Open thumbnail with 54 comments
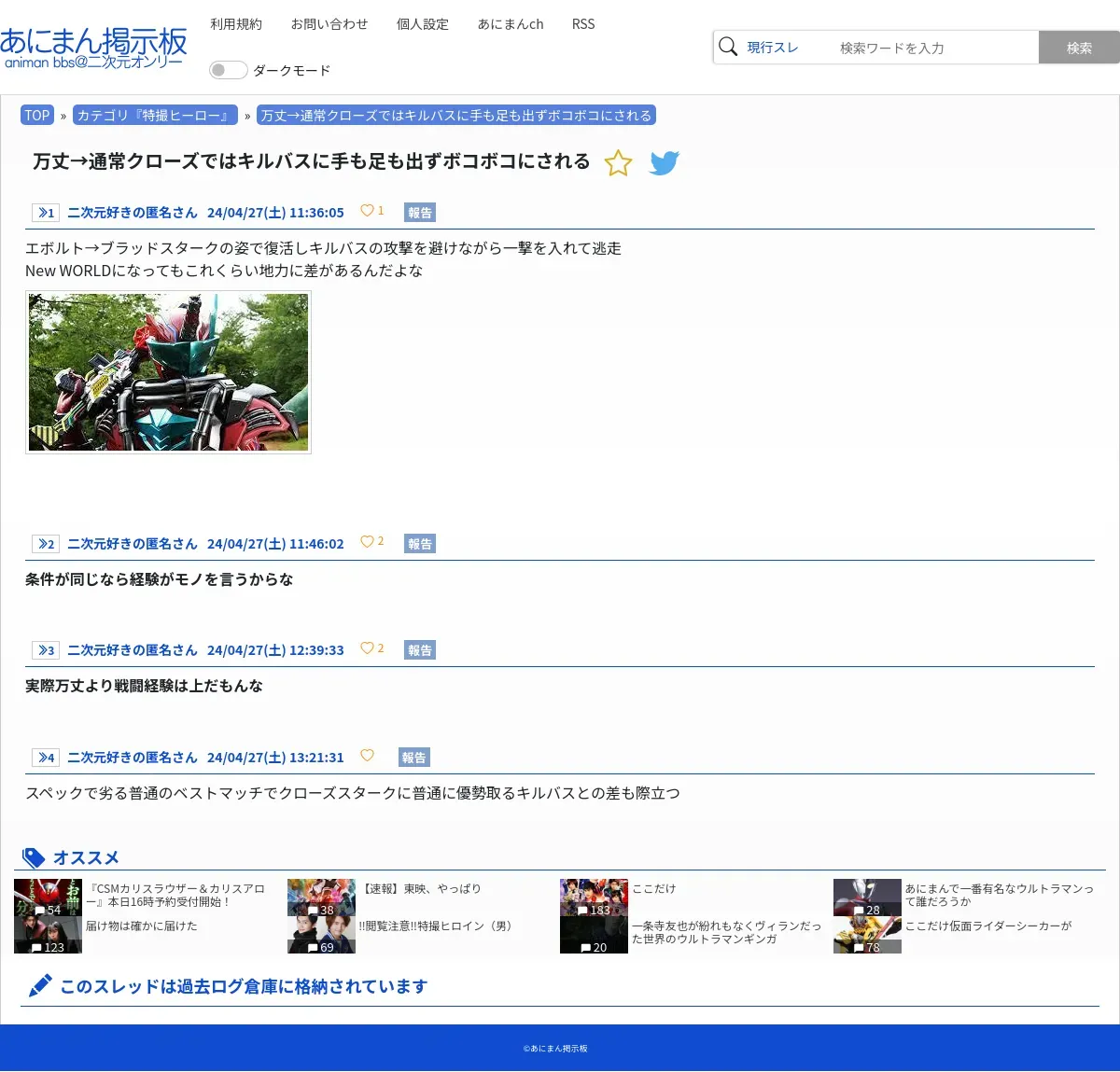Image resolution: width=1120 pixels, height=1072 pixels. point(48,898)
